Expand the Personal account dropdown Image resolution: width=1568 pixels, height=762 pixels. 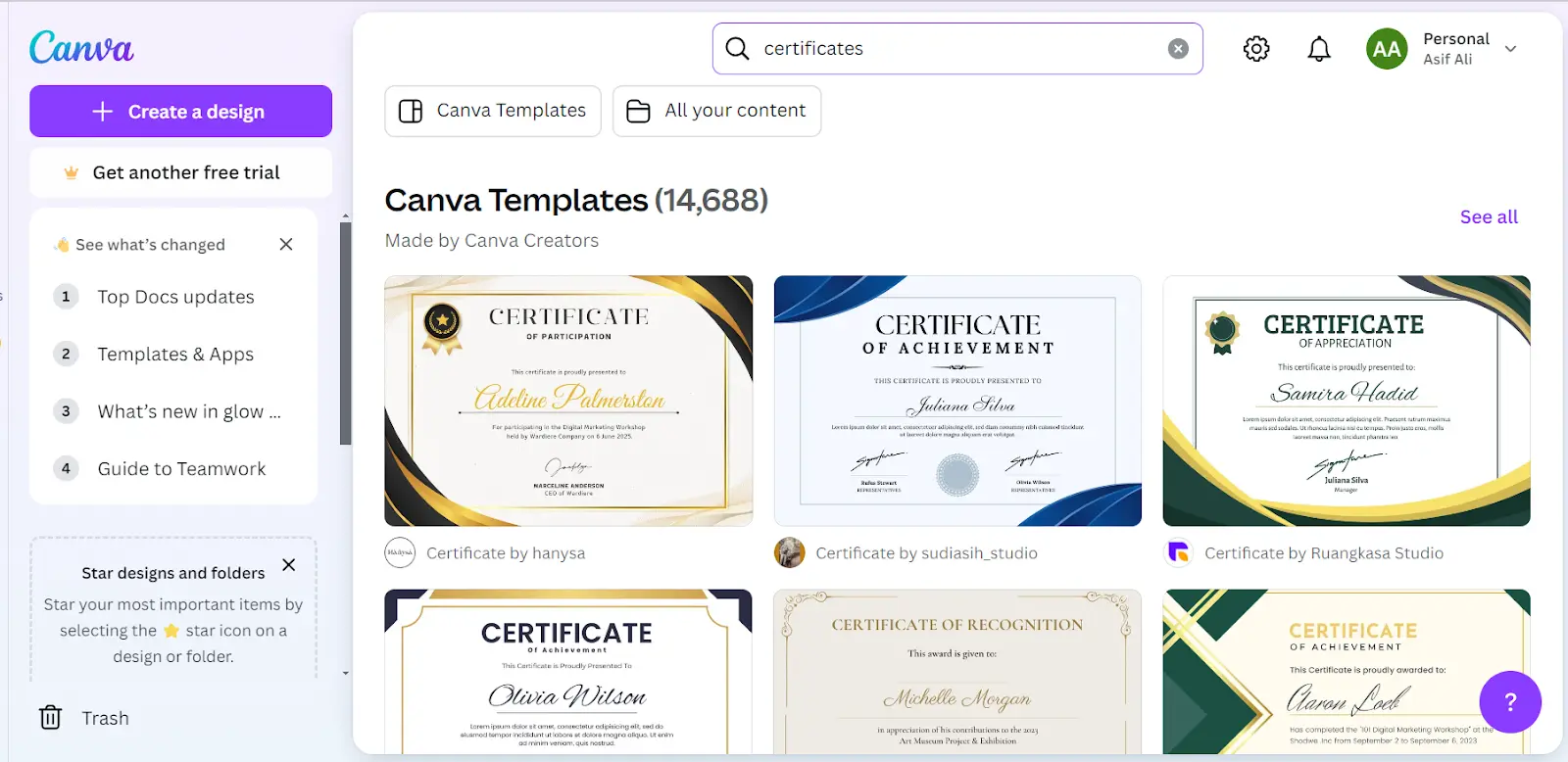(1510, 49)
